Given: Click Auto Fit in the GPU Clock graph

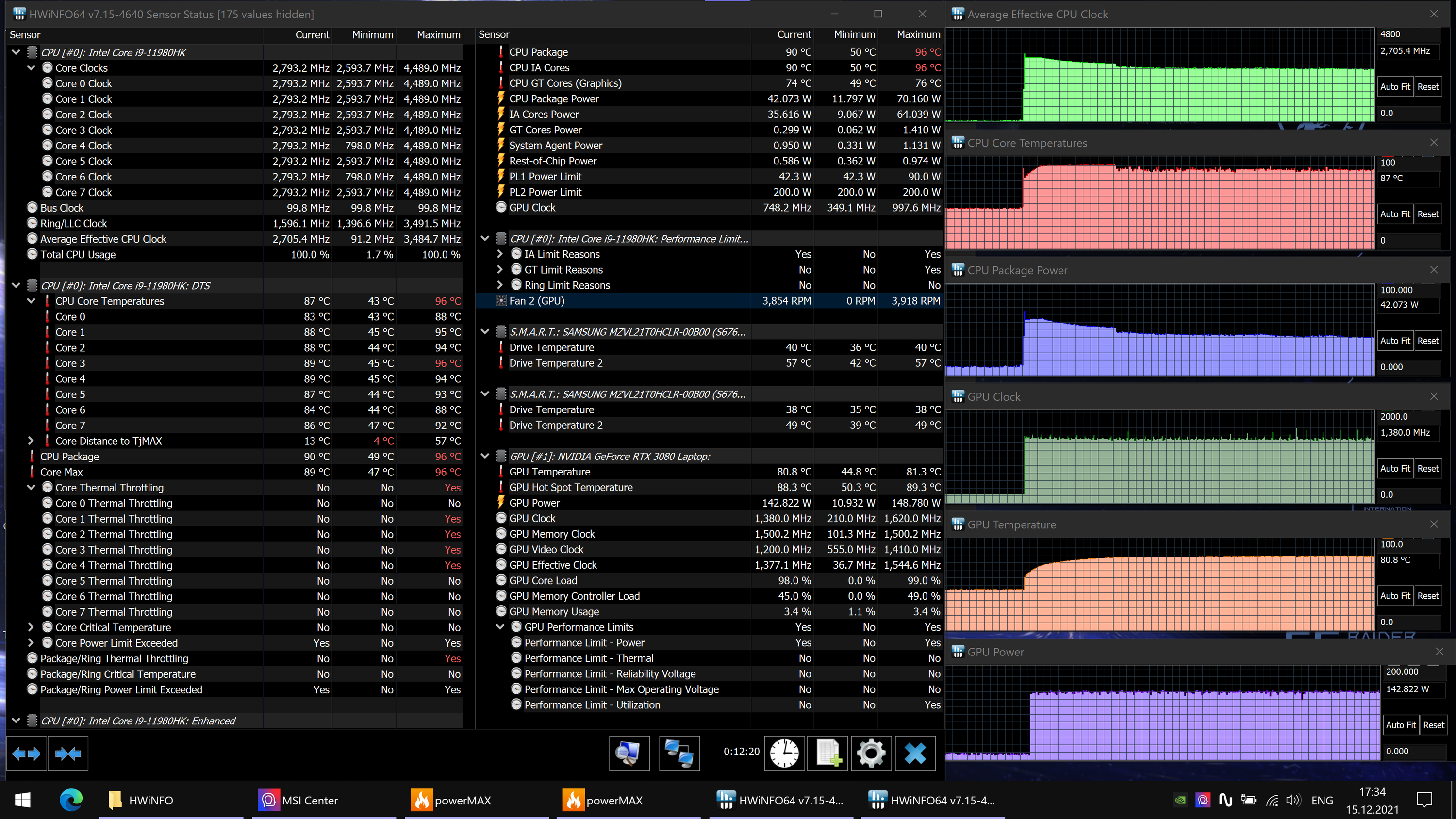Looking at the screenshot, I should 1394,469.
